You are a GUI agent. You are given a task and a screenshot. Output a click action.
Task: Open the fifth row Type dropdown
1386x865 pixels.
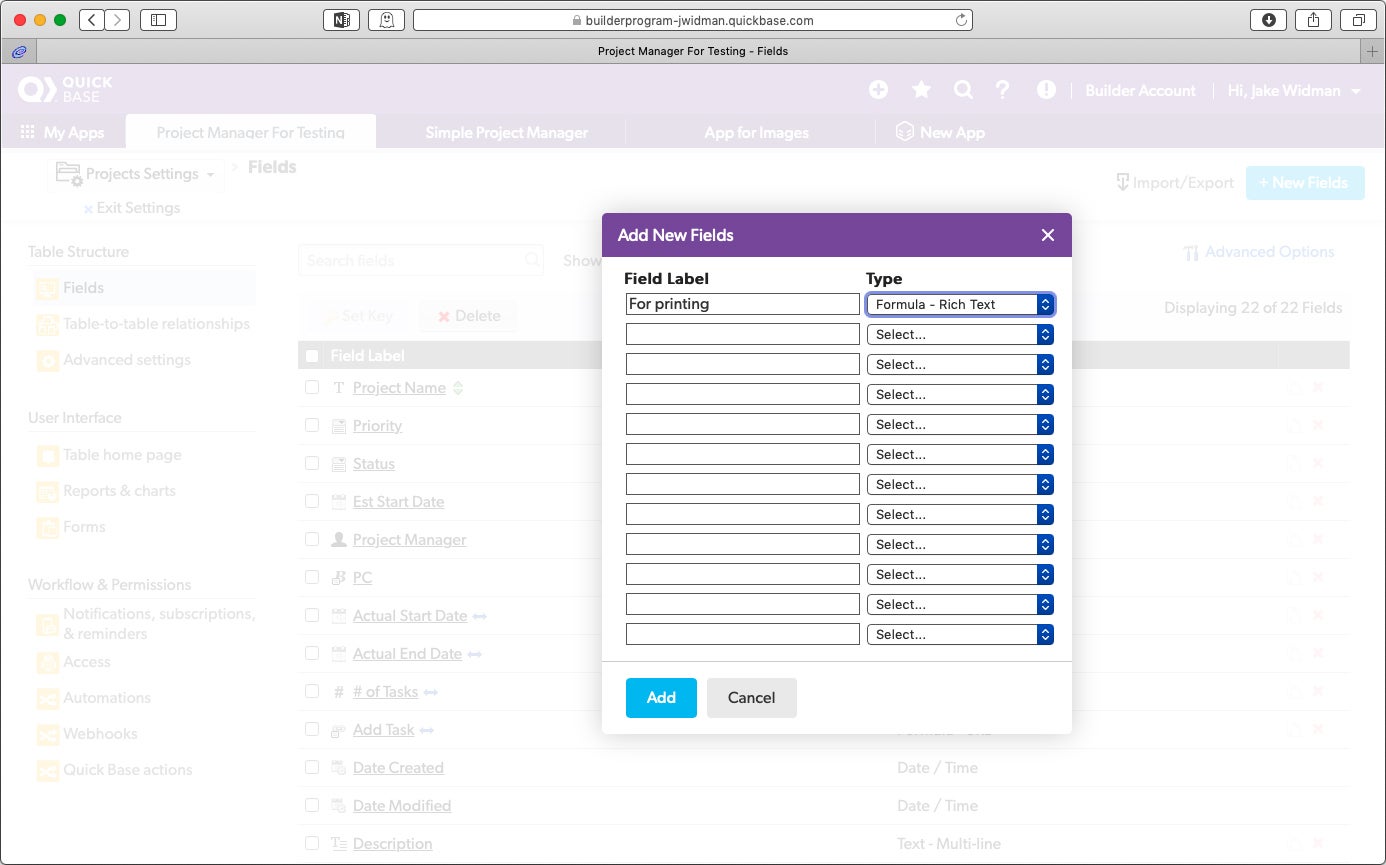click(960, 424)
